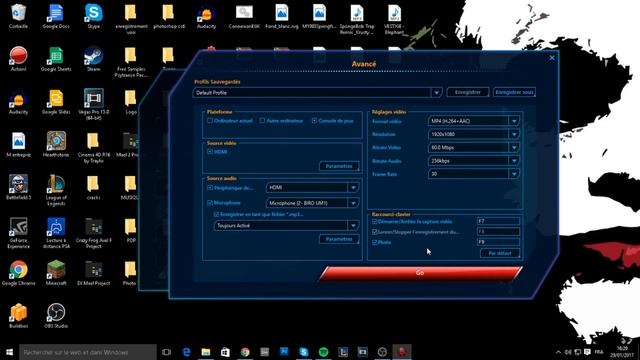Open the ConnexionEGK desktop file
The height and width of the screenshot is (360, 640).
click(244, 16)
